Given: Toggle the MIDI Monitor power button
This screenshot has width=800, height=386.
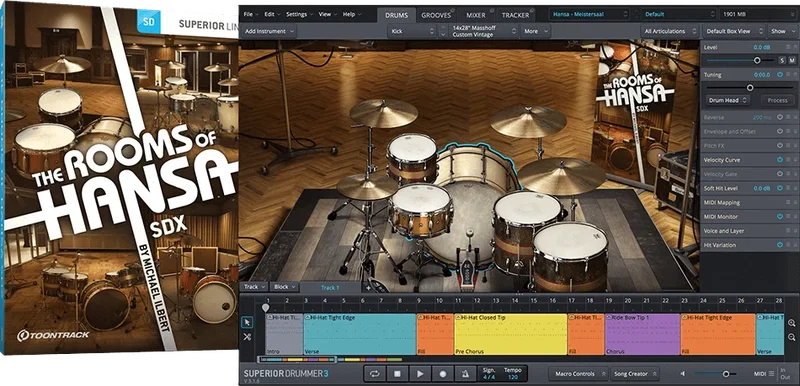Looking at the screenshot, I should (x=780, y=217).
